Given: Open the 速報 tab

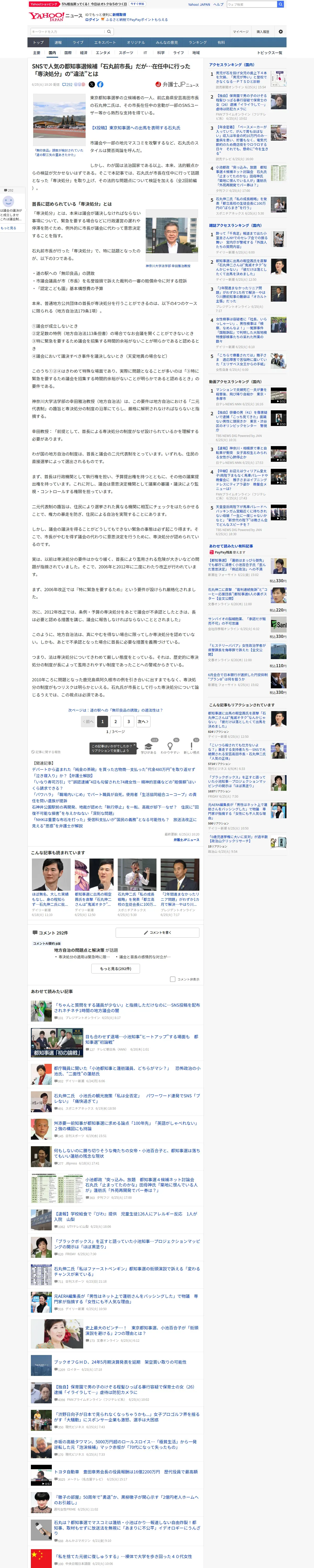Looking at the screenshot, I should (x=58, y=43).
